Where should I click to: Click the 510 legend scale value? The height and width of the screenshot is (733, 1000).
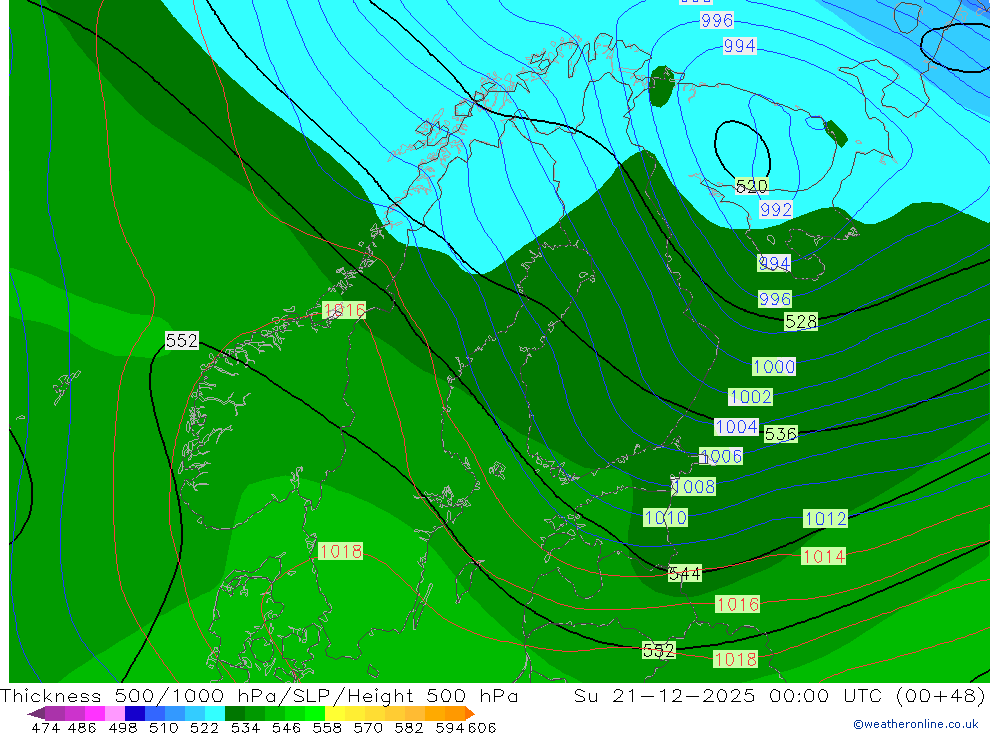click(163, 727)
